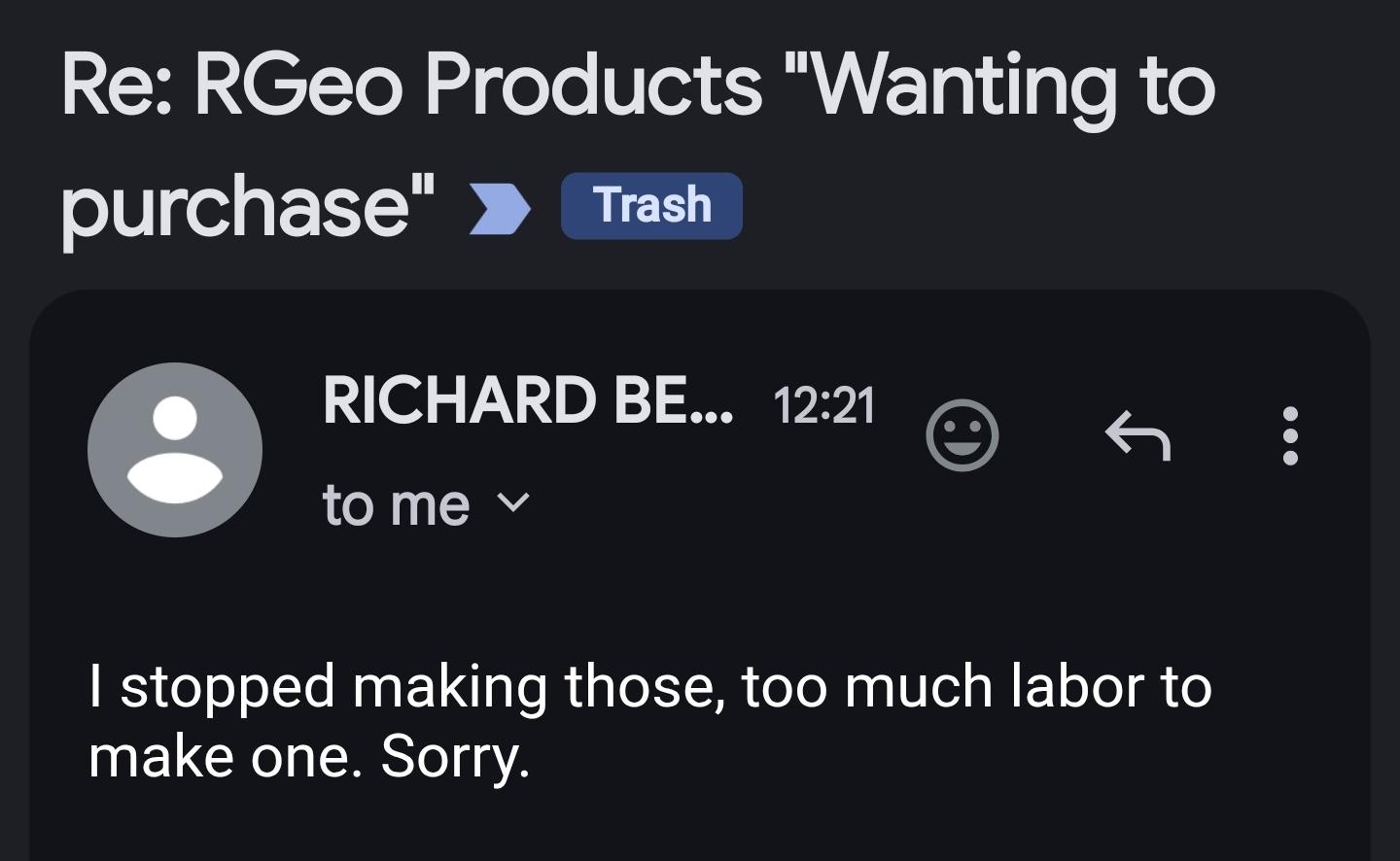Toggle the importance marker beside the subject
Viewport: 1400px width, 861px height.
pyautogui.click(x=500, y=207)
